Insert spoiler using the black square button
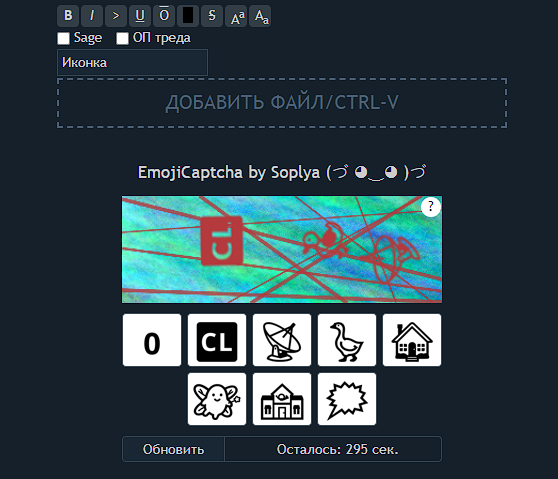 coord(188,16)
